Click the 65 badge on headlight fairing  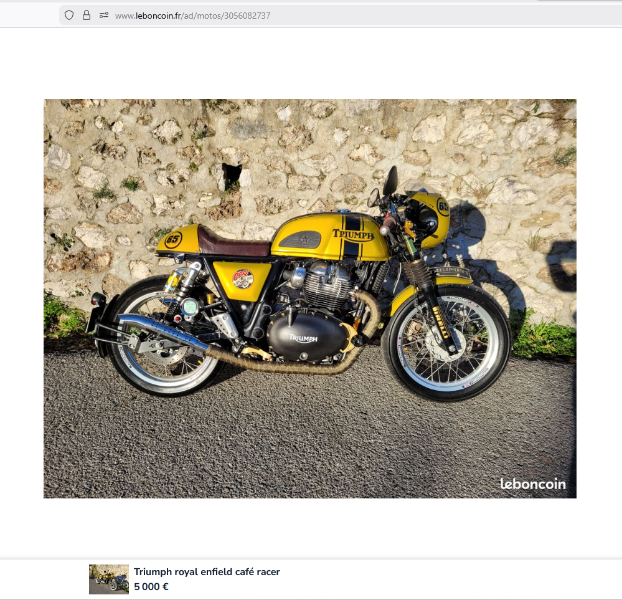click(442, 206)
